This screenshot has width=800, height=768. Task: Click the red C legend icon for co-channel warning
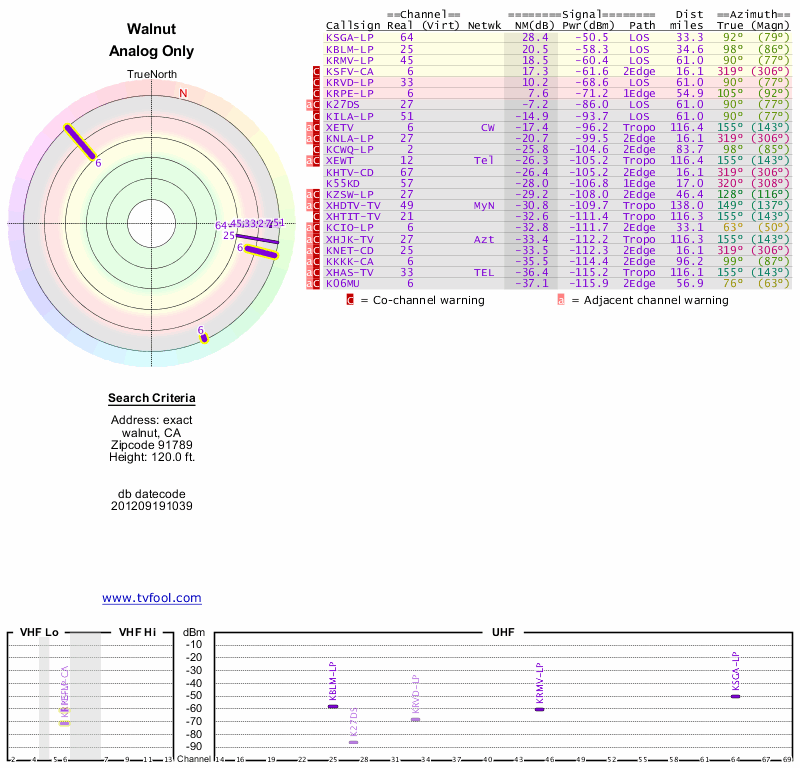(350, 300)
